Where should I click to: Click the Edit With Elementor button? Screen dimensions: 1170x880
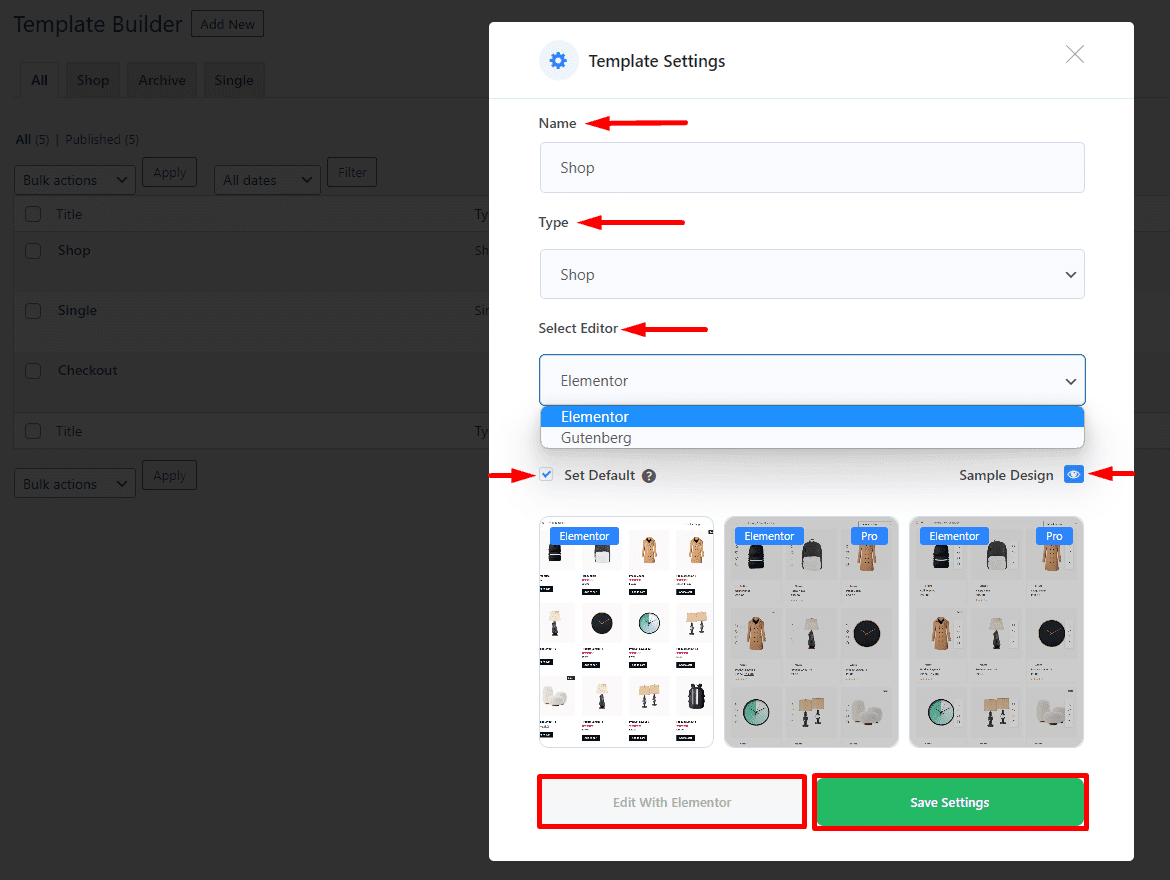[672, 802]
